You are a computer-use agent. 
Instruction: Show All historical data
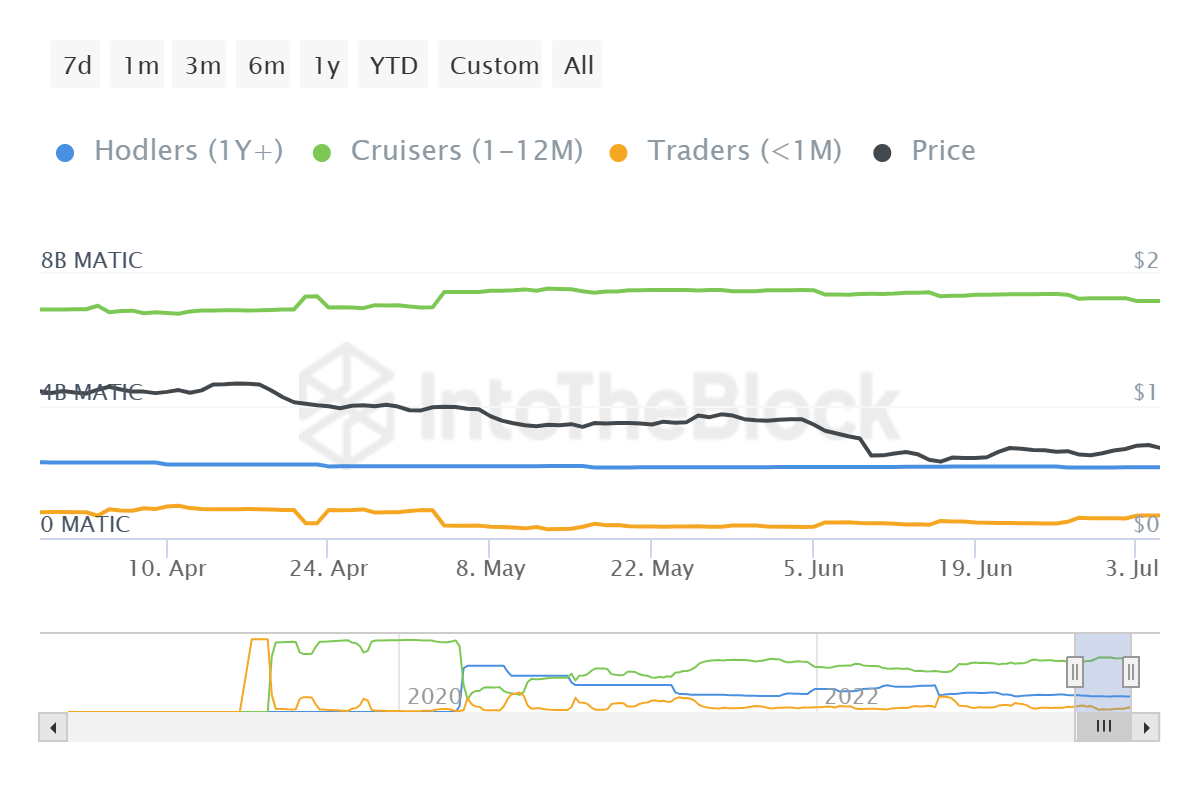pos(578,65)
